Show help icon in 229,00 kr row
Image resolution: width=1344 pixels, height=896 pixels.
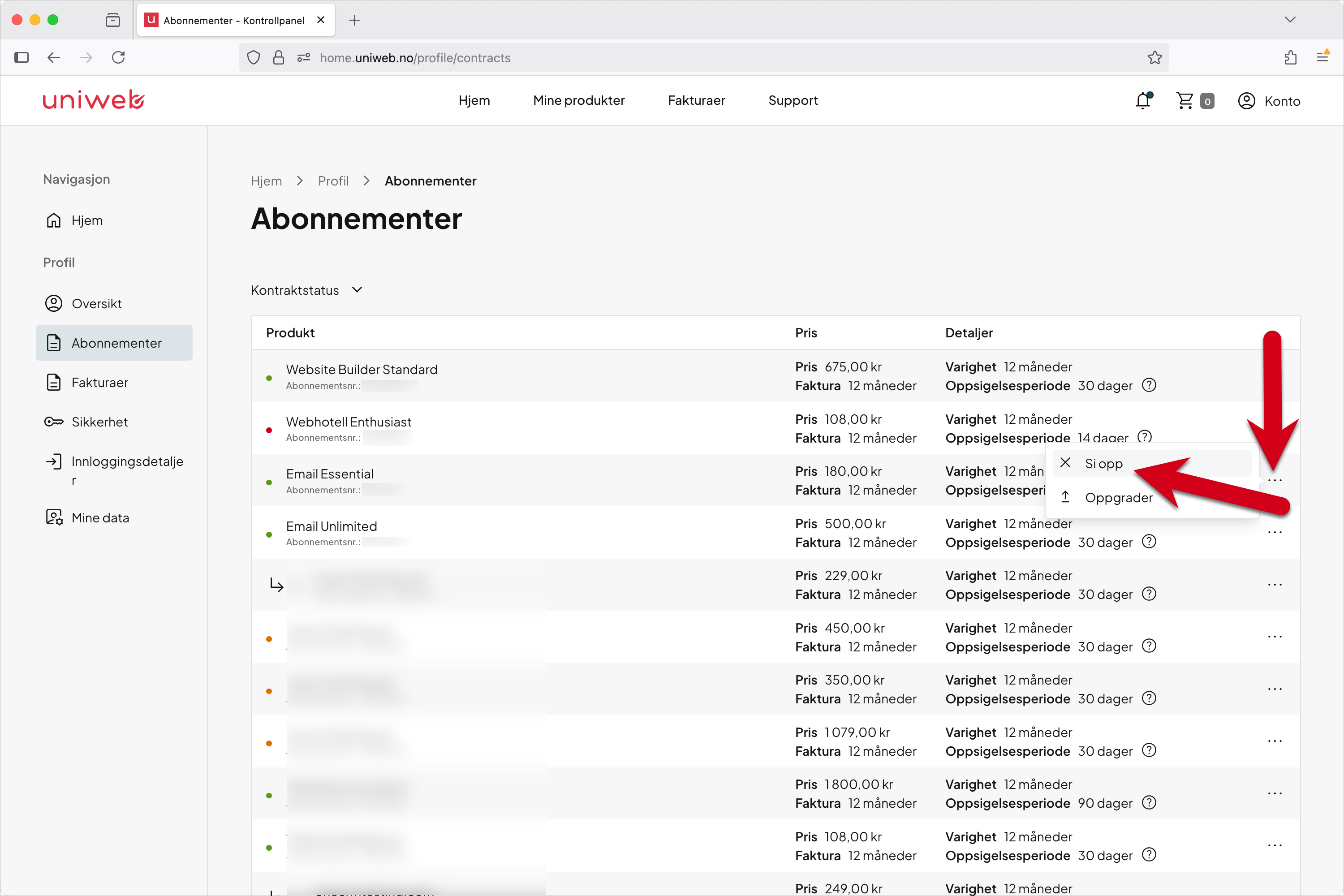(x=1149, y=594)
